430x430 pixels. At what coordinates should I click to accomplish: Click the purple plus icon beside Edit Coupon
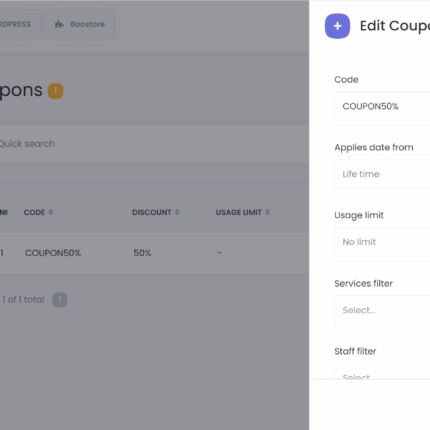click(337, 26)
